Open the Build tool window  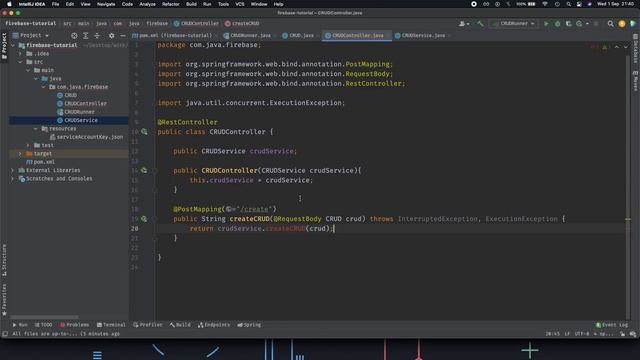click(180, 325)
